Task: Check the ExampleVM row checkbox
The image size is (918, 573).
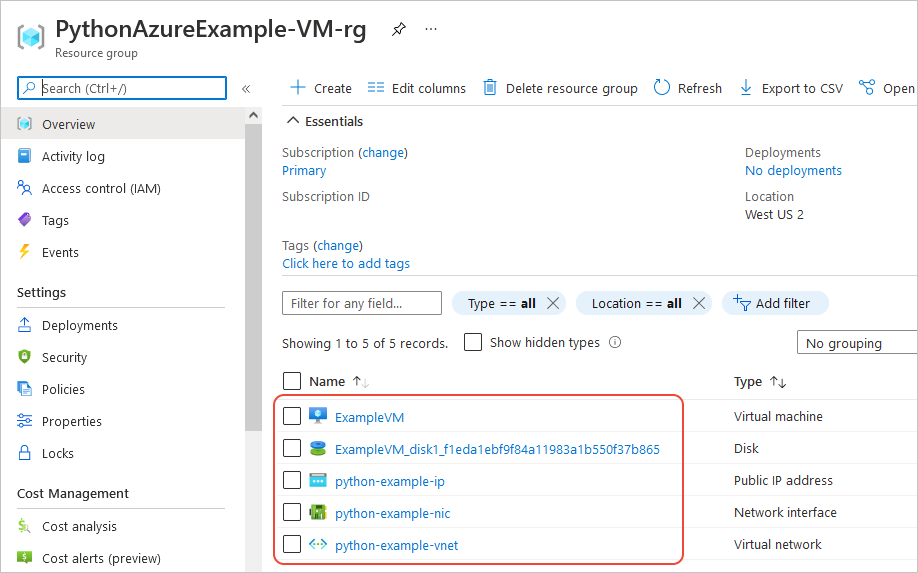Action: [x=292, y=416]
